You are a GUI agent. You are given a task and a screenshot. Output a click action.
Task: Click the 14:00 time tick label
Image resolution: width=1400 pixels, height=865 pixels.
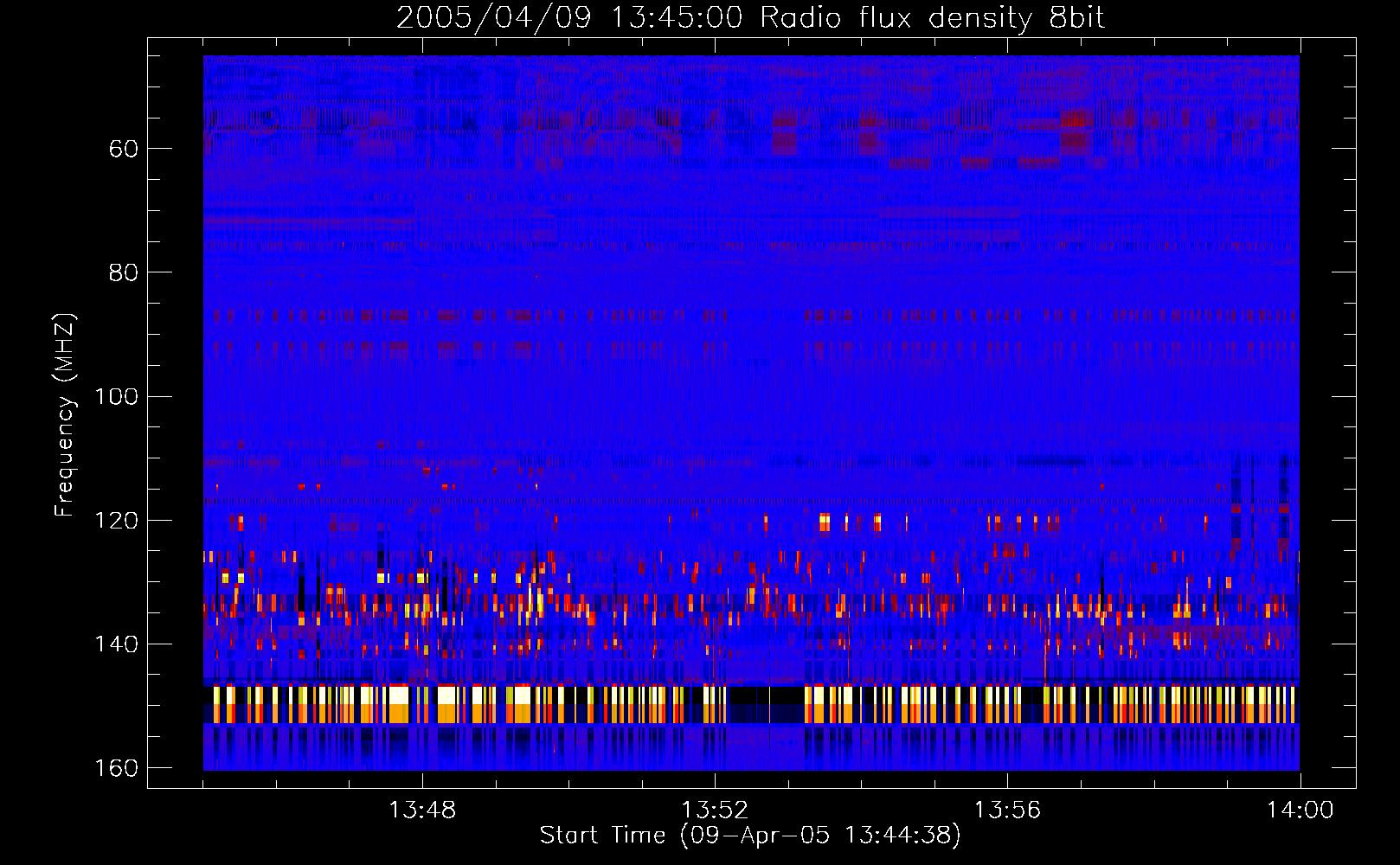point(1300,811)
